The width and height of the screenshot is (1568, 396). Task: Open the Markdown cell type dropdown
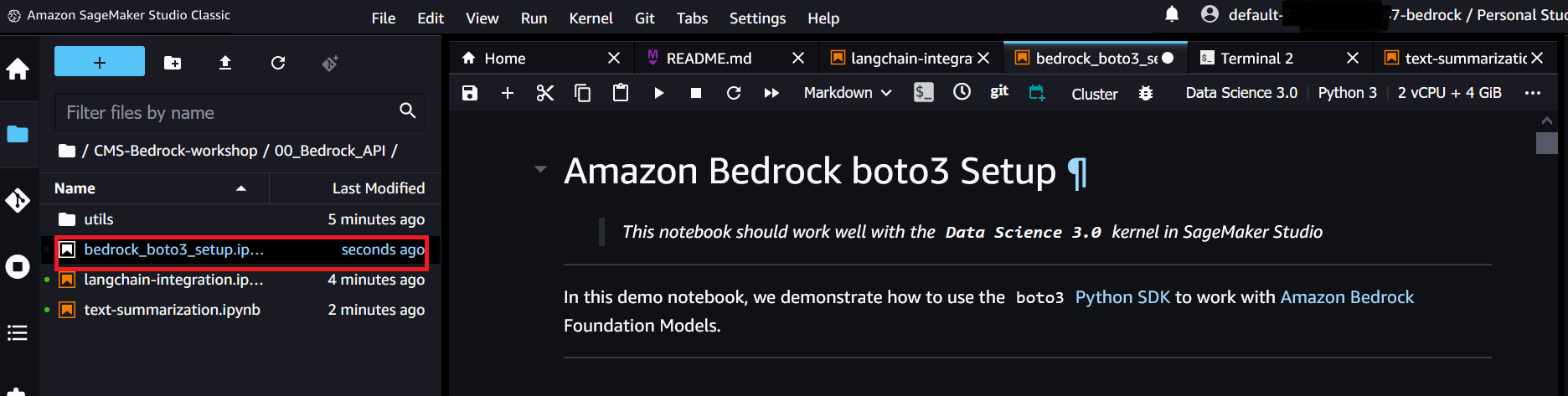[x=848, y=93]
